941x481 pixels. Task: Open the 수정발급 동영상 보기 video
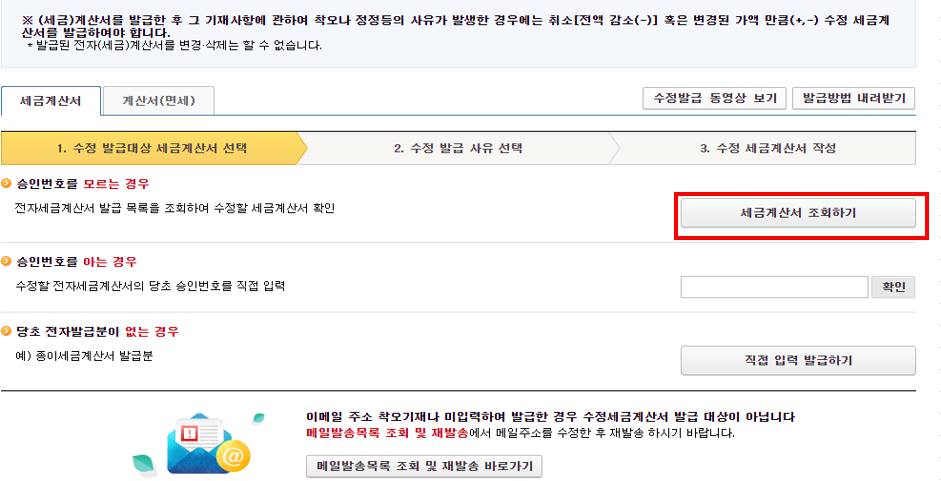tap(714, 98)
